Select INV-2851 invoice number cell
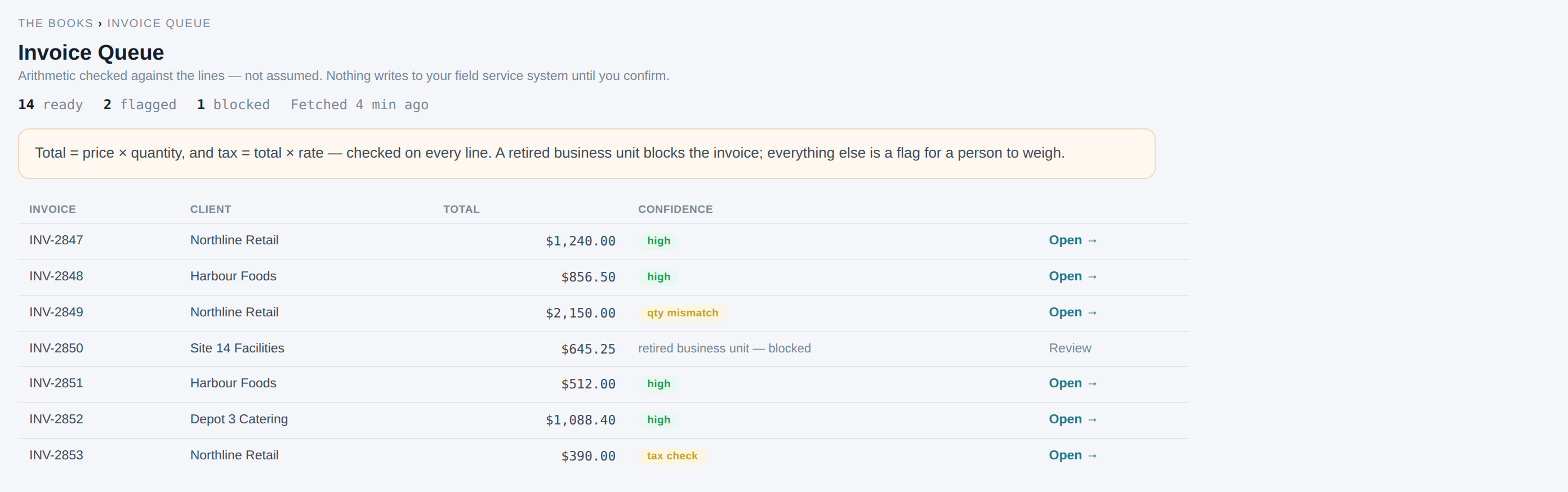 coord(56,383)
